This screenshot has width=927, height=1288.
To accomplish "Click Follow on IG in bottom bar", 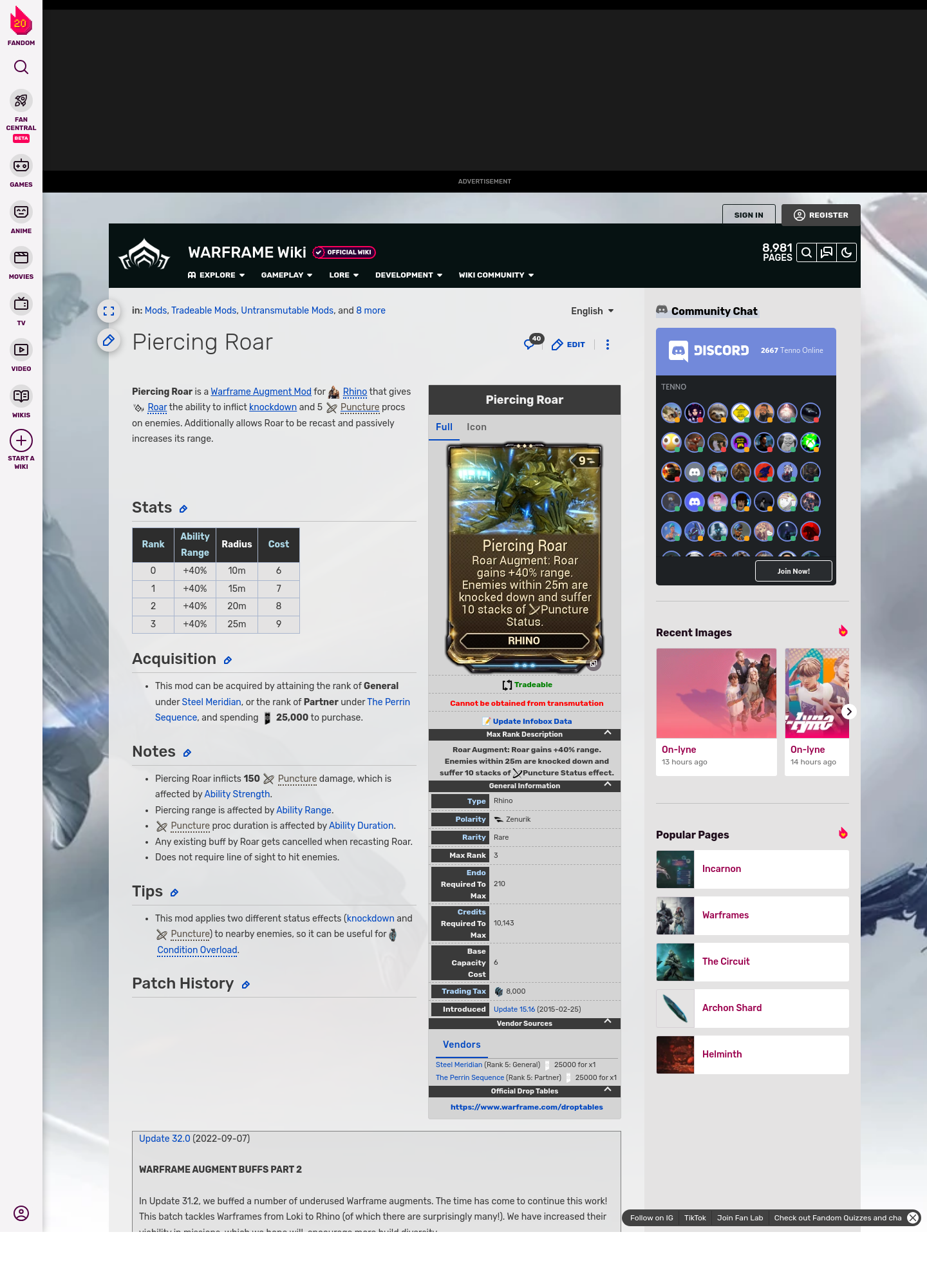I will 651,1218.
